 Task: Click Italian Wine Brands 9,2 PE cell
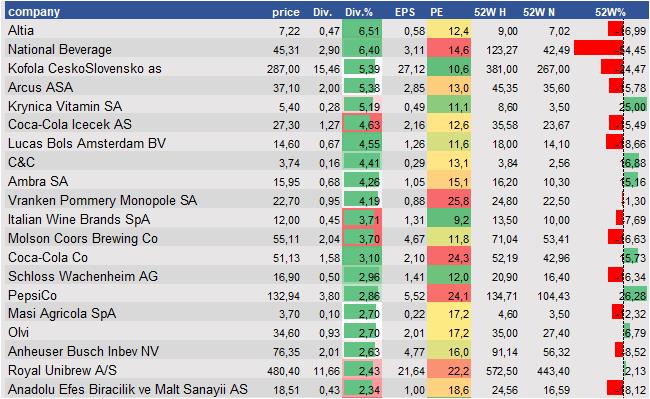[449, 220]
